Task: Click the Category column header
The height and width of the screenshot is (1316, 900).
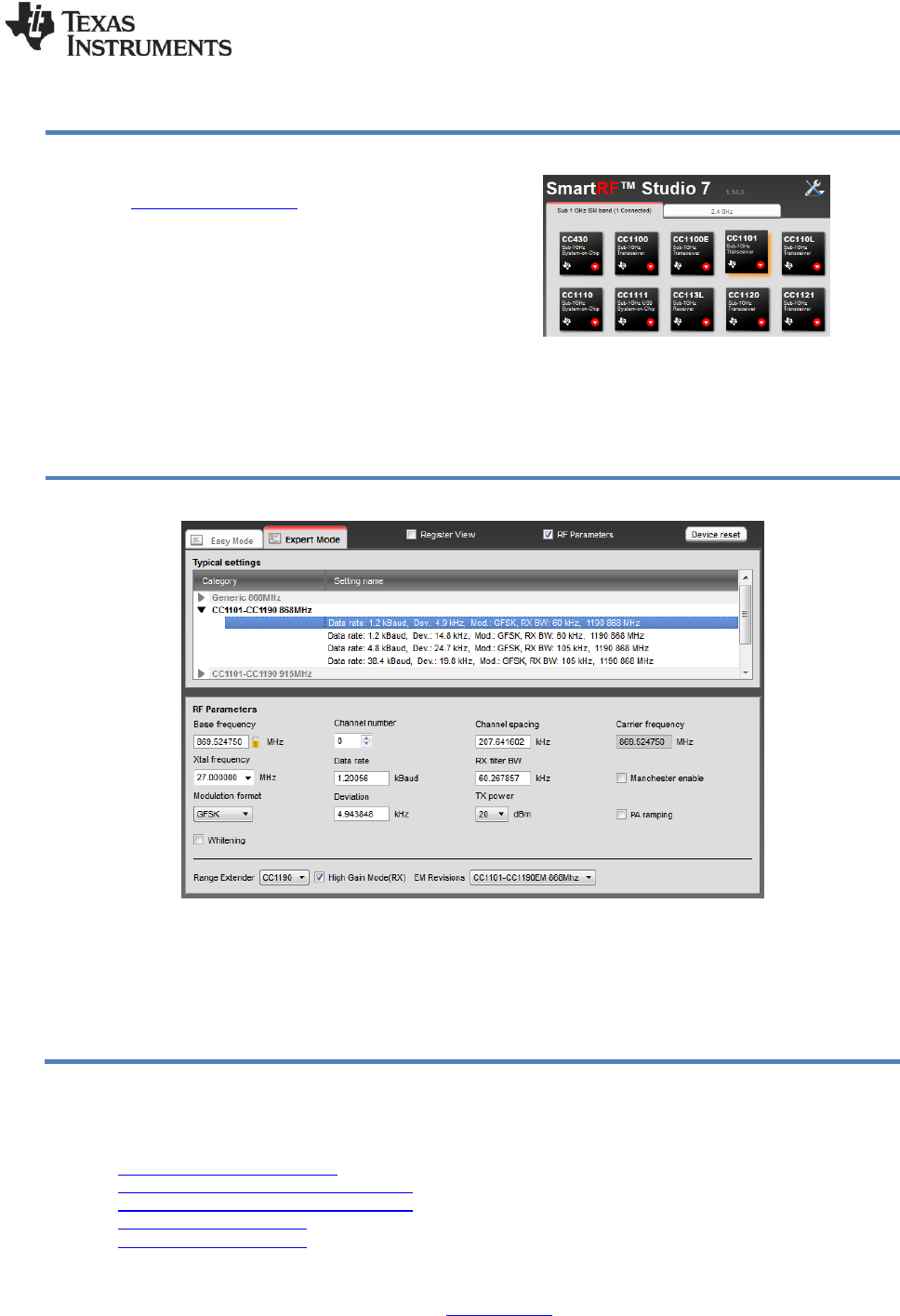Action: coord(258,581)
